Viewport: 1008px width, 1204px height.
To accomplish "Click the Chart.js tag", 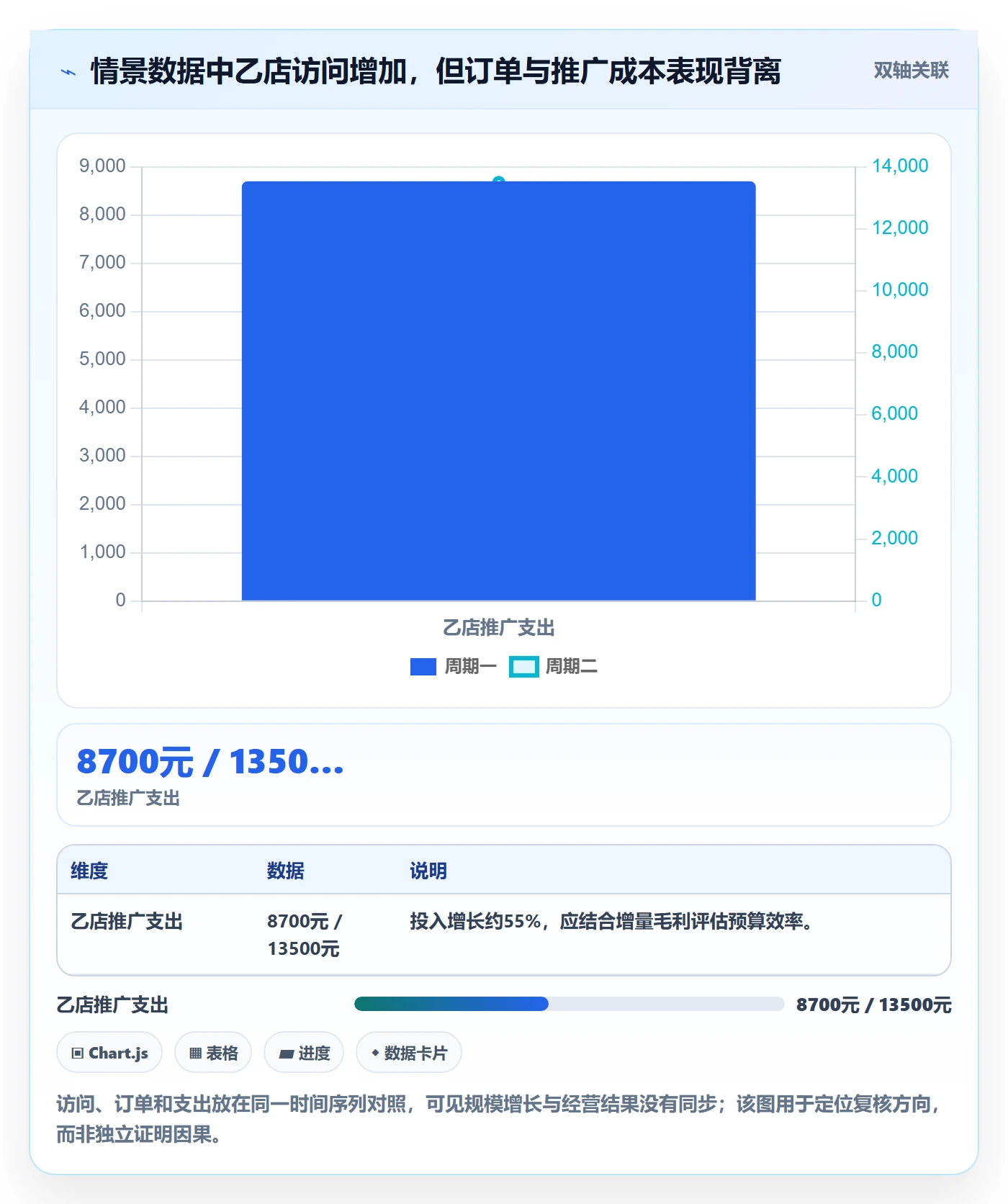I will point(109,1052).
